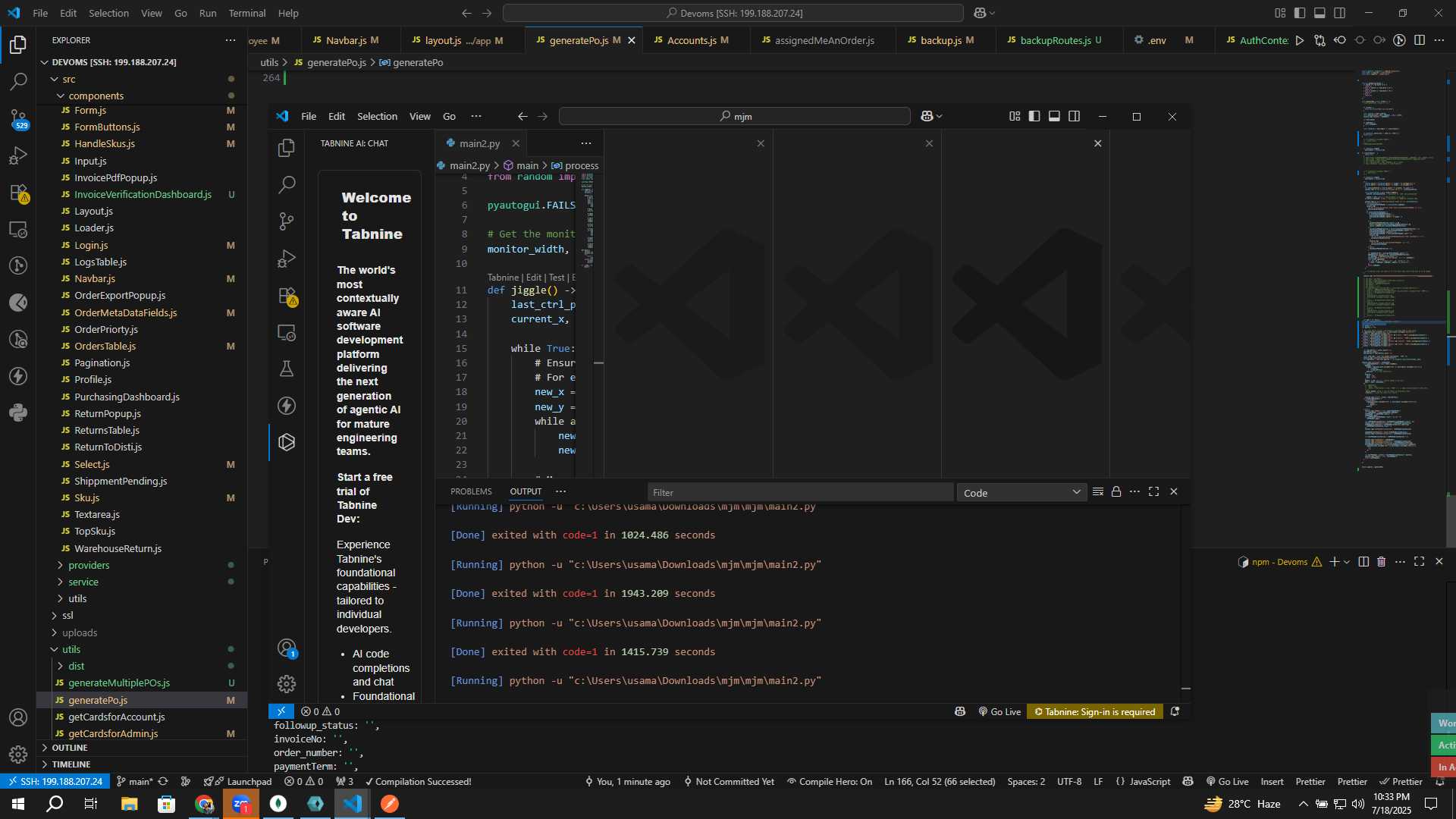Kill terminal with trash icon

pos(1381,562)
